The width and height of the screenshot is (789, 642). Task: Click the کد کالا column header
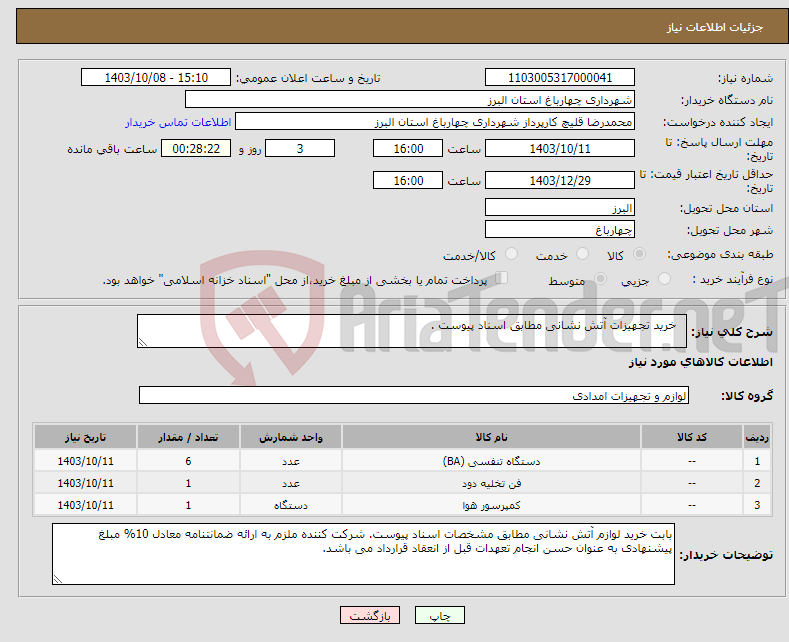click(692, 437)
